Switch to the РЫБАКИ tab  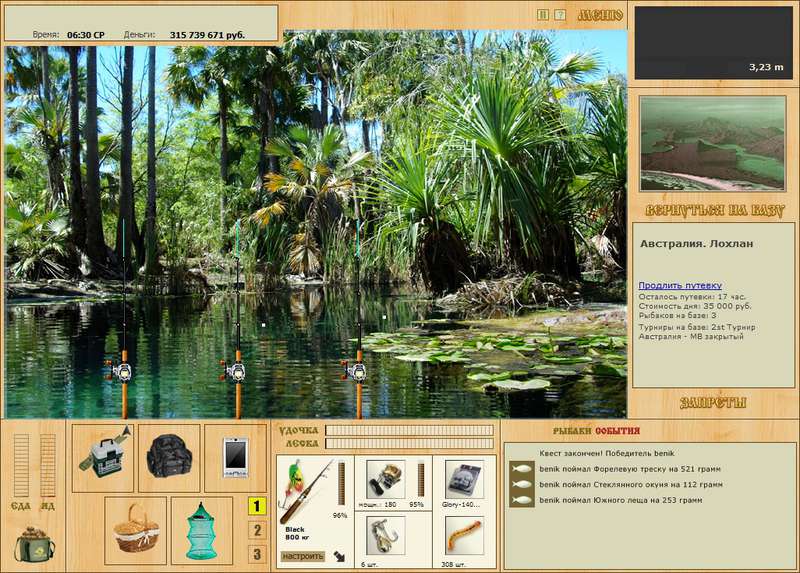pos(573,431)
